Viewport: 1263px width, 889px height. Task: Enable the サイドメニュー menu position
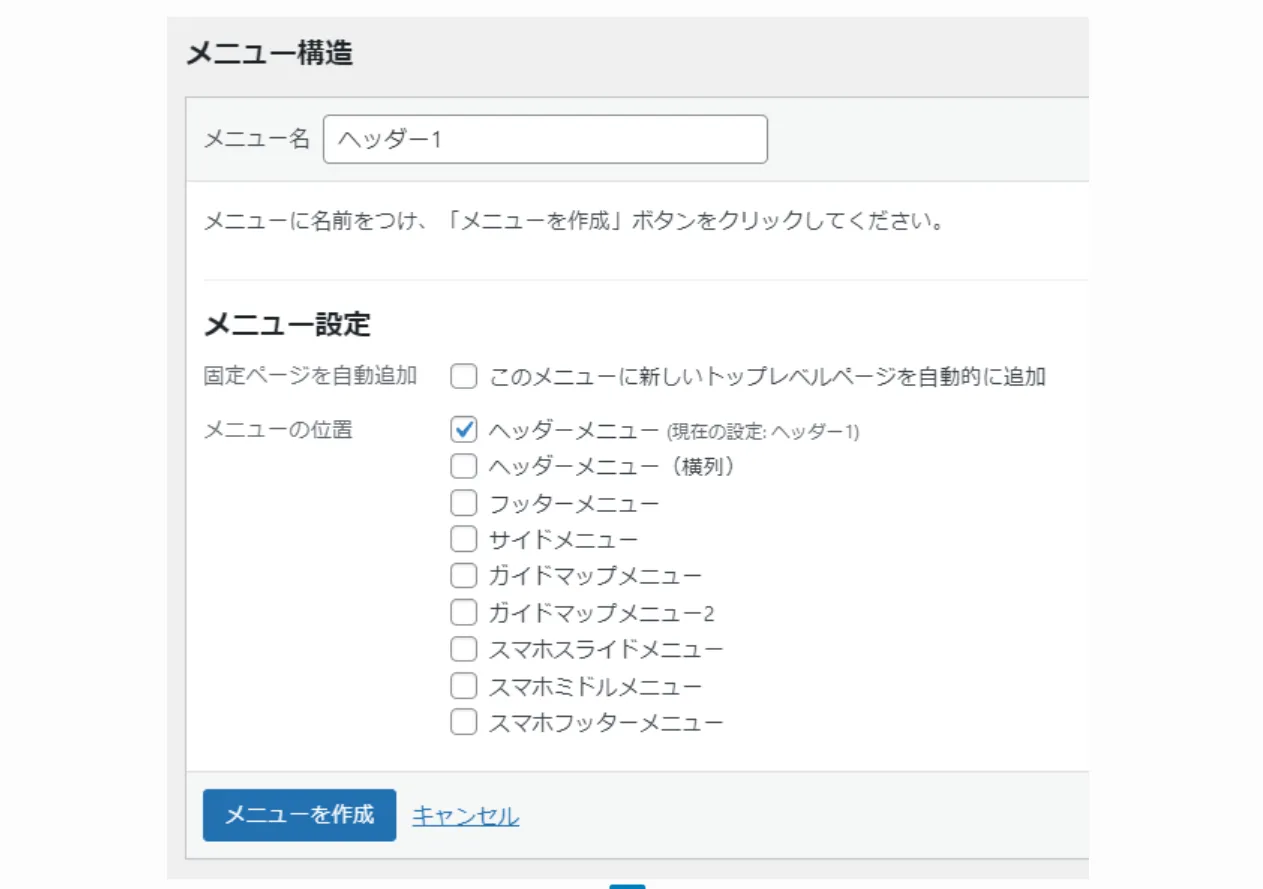tap(463, 539)
